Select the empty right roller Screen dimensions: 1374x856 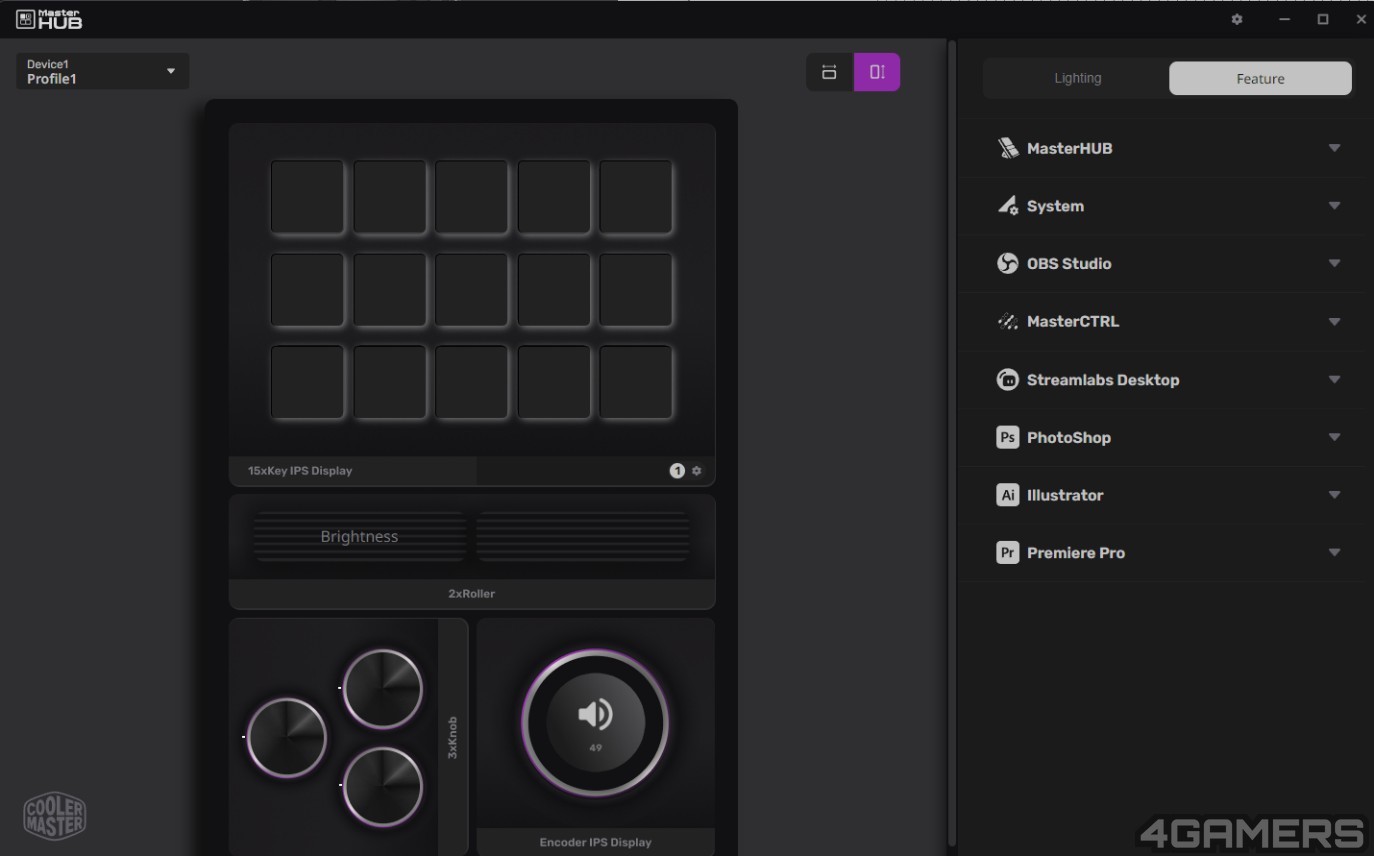(x=583, y=536)
